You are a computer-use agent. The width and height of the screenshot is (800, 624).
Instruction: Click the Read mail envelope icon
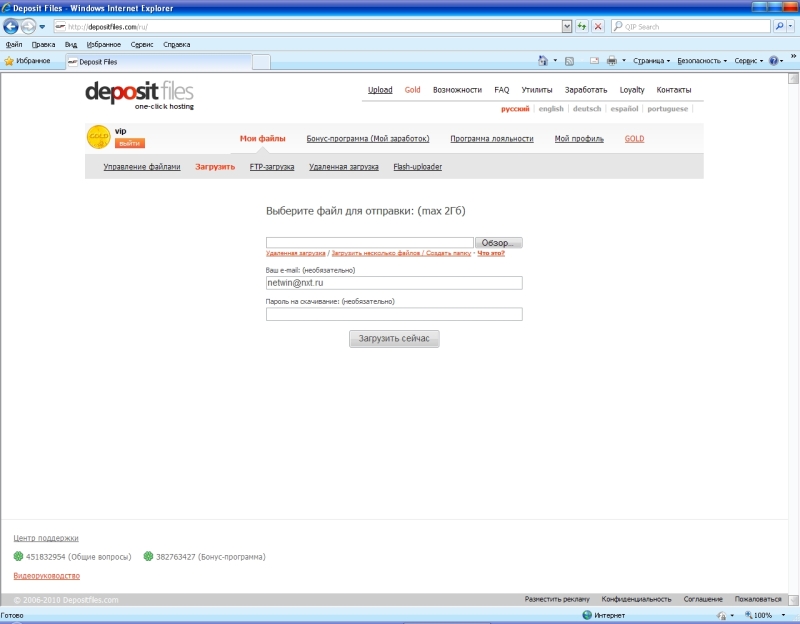[594, 61]
